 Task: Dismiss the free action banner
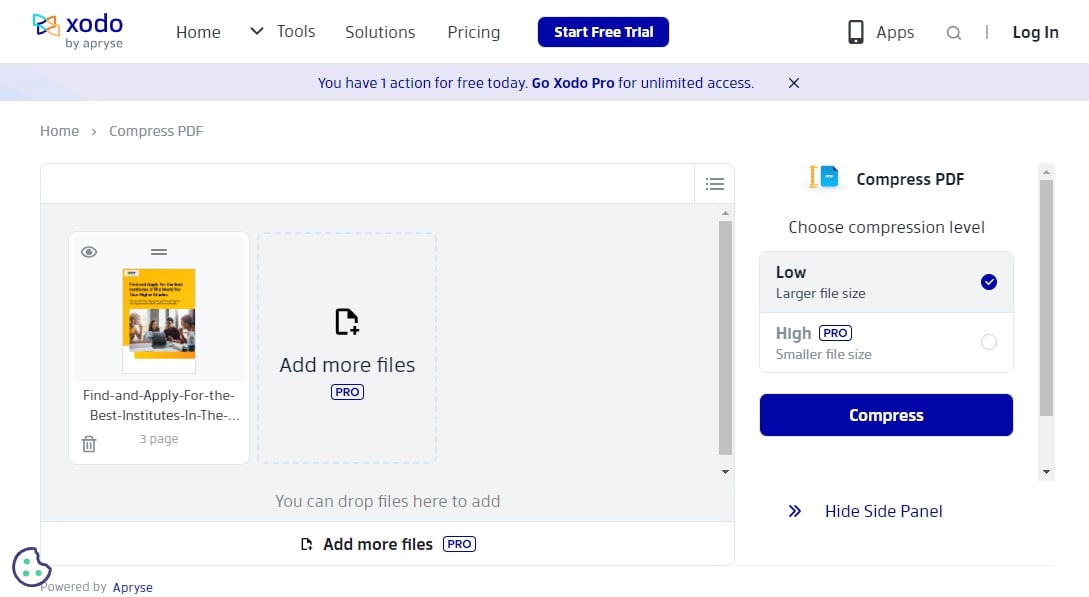pyautogui.click(x=793, y=83)
